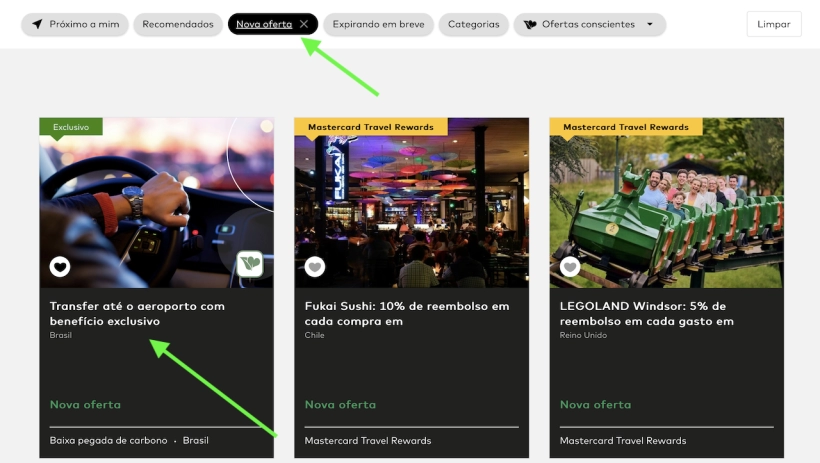820x463 pixels.
Task: Switch to the Expirando em breve filter
Action: [378, 24]
